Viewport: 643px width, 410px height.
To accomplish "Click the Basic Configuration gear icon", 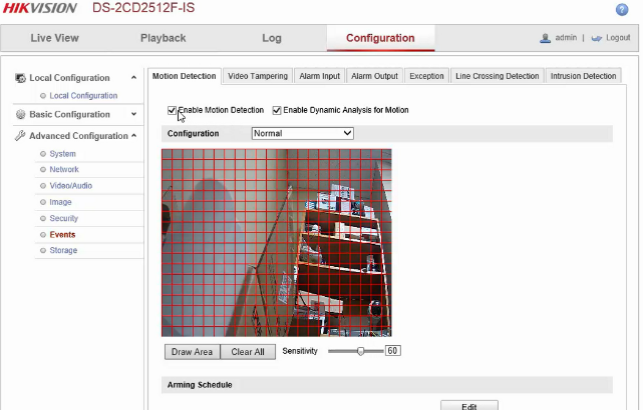I will click(20, 114).
